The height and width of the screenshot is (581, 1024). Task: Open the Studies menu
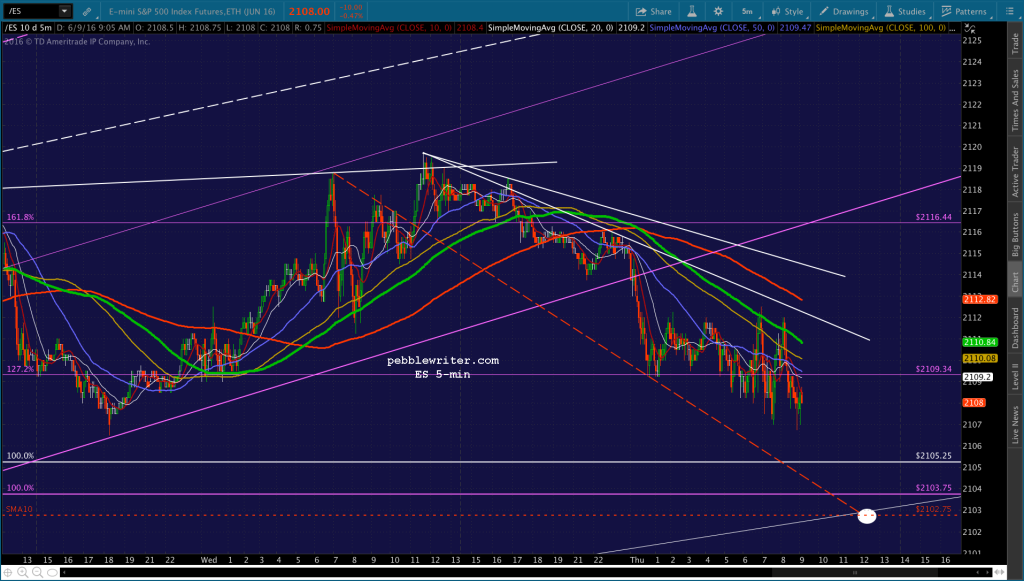pyautogui.click(x=905, y=11)
